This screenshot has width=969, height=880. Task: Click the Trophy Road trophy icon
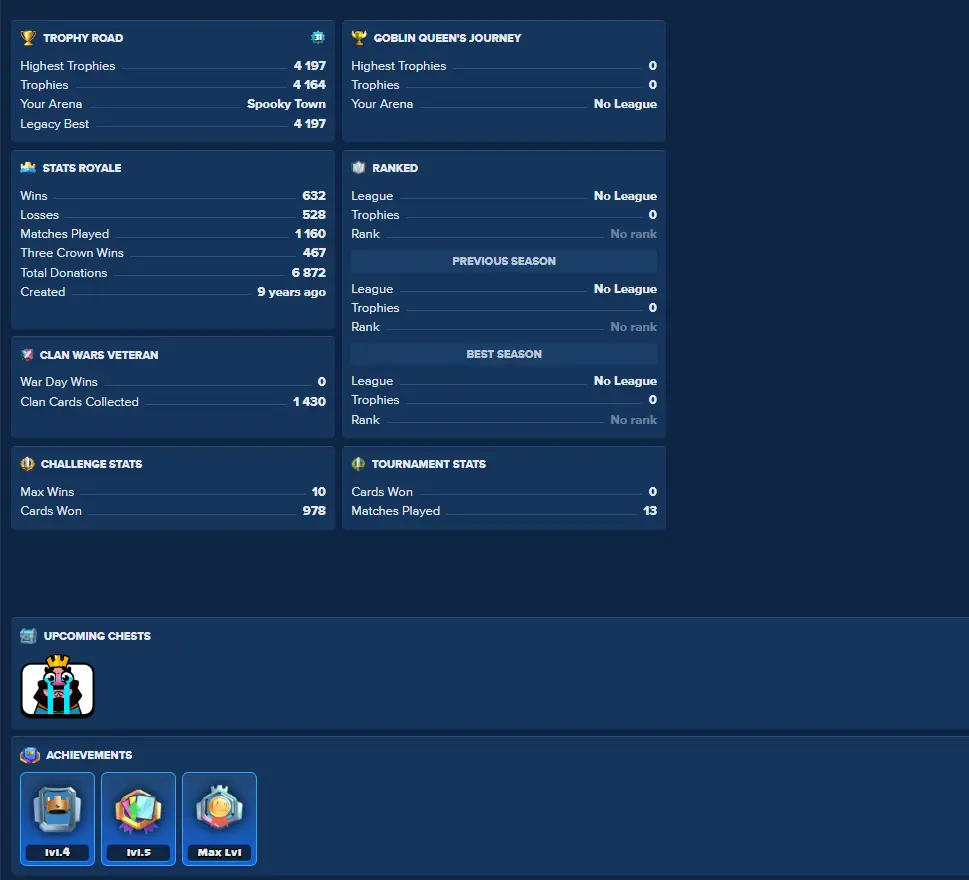pos(28,38)
